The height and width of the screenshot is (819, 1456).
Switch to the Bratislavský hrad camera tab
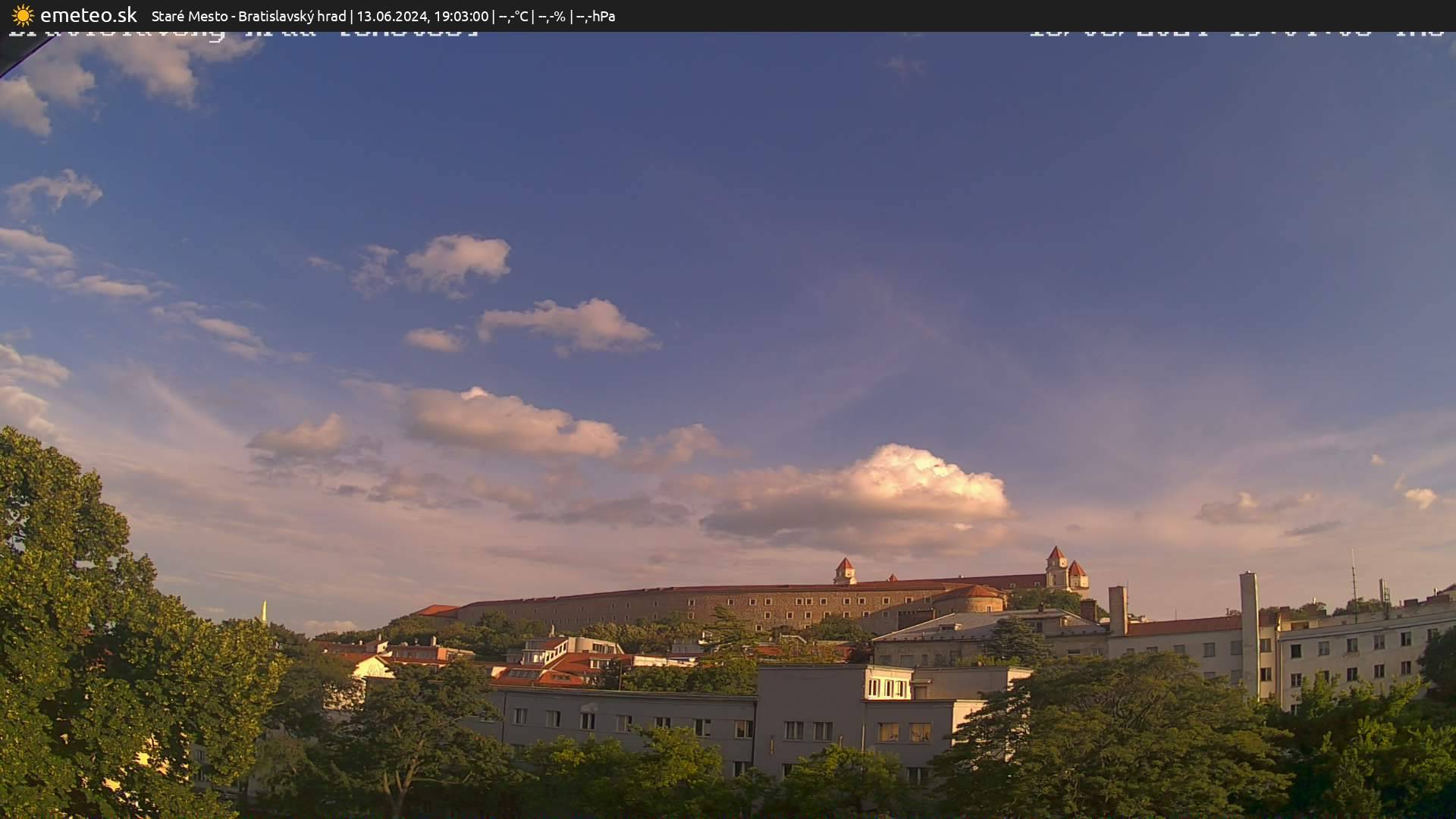[292, 15]
